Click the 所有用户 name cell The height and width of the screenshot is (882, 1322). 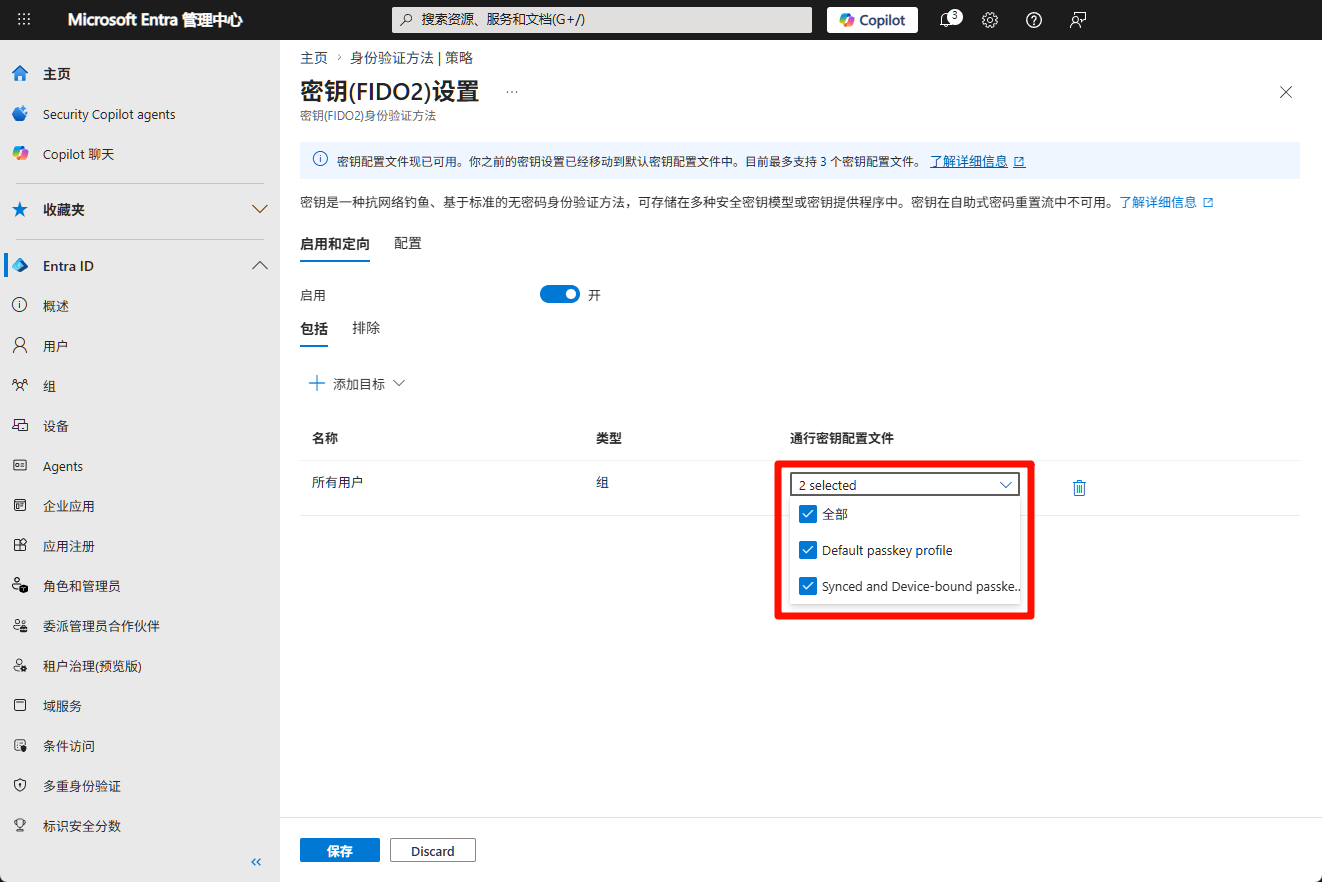337,482
